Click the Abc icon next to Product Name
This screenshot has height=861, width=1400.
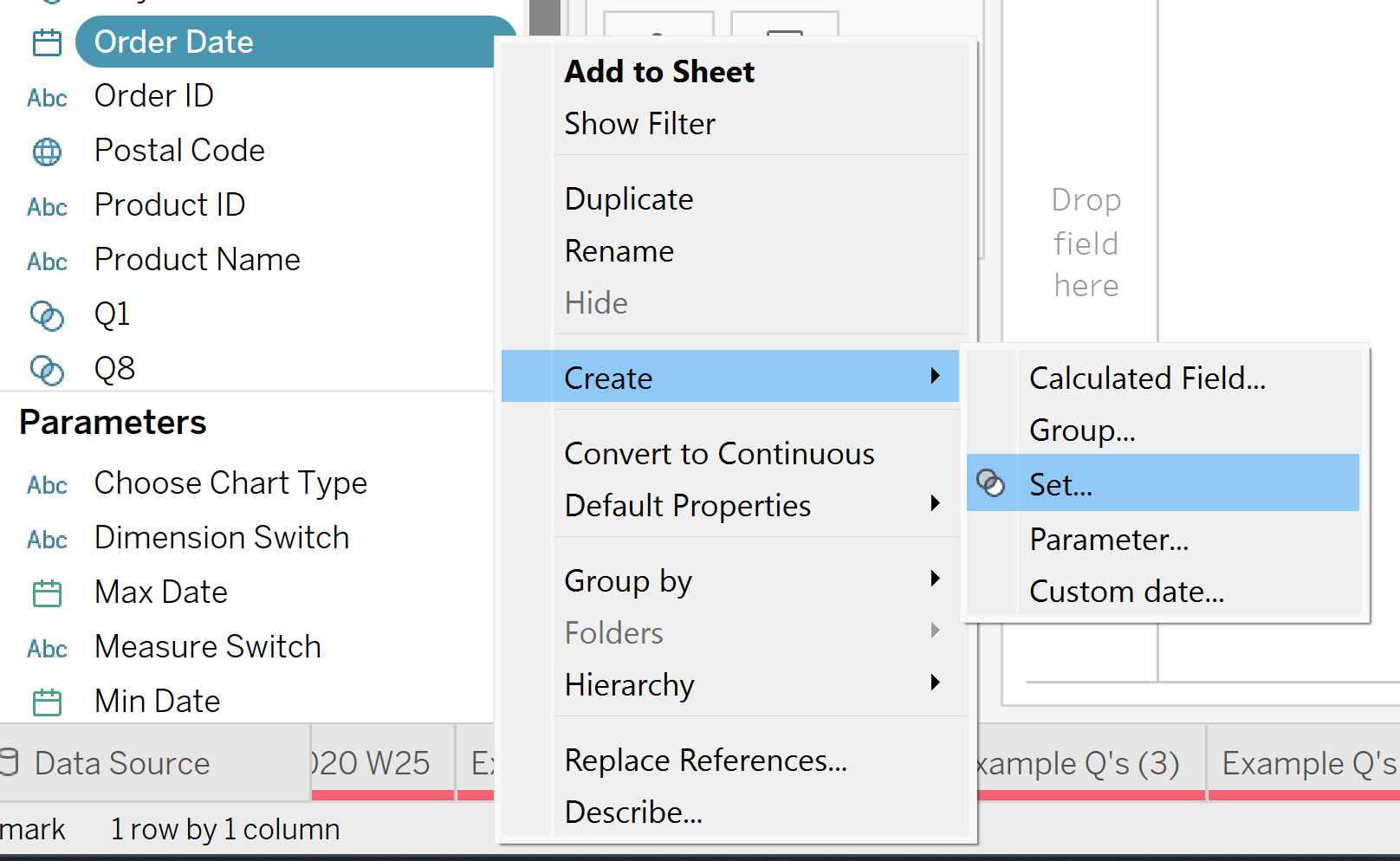(47, 262)
